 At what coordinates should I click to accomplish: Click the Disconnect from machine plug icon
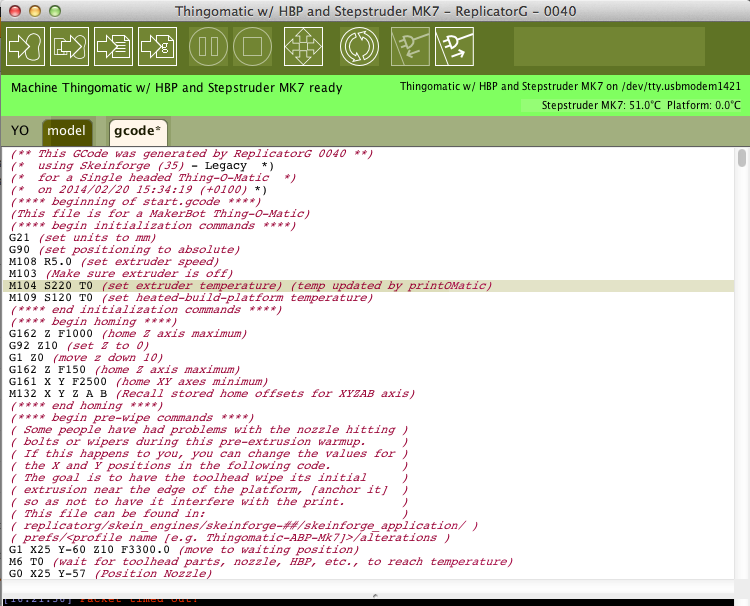click(454, 46)
